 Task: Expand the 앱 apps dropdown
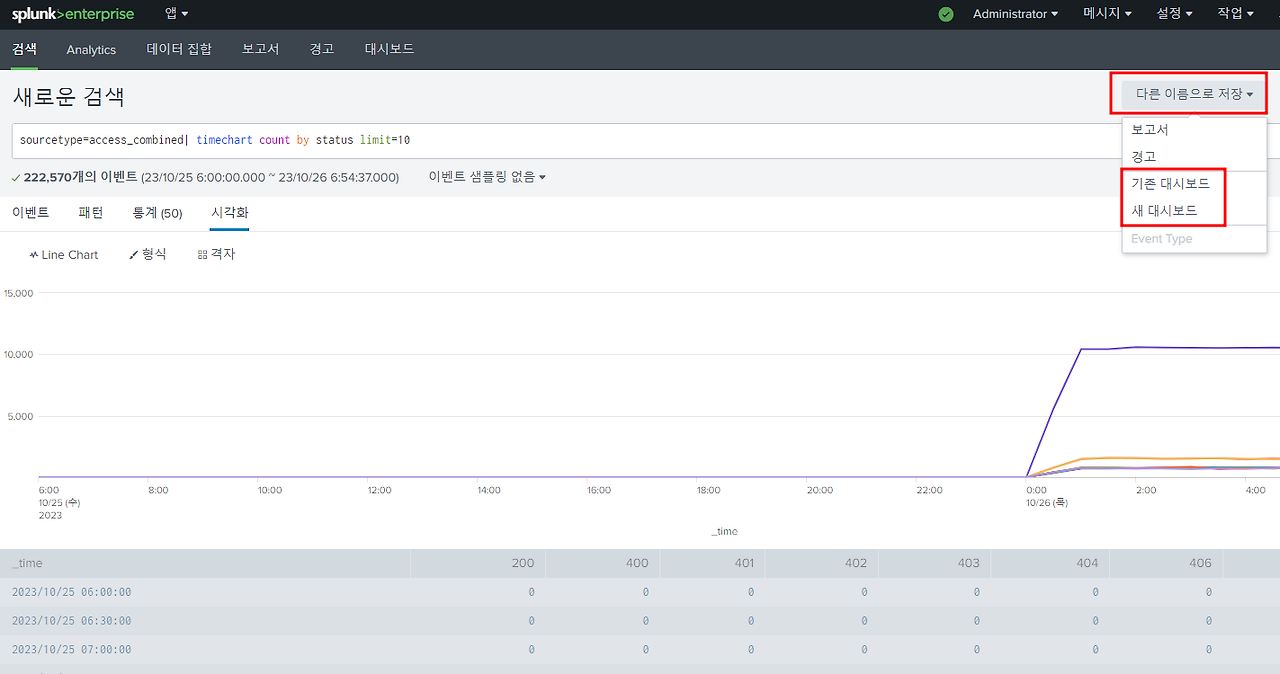(176, 14)
